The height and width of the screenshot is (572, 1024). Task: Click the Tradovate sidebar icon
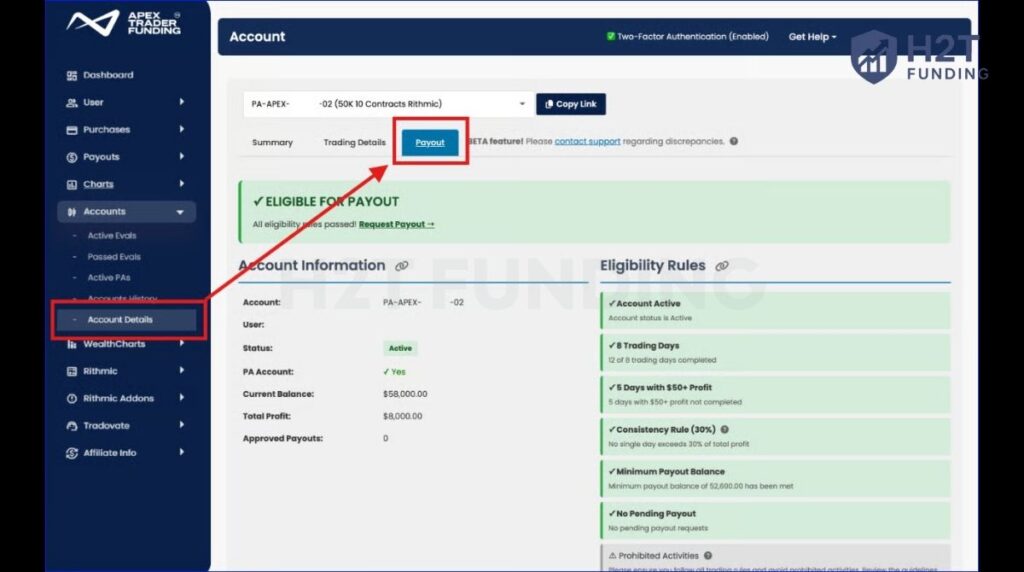(x=72, y=426)
